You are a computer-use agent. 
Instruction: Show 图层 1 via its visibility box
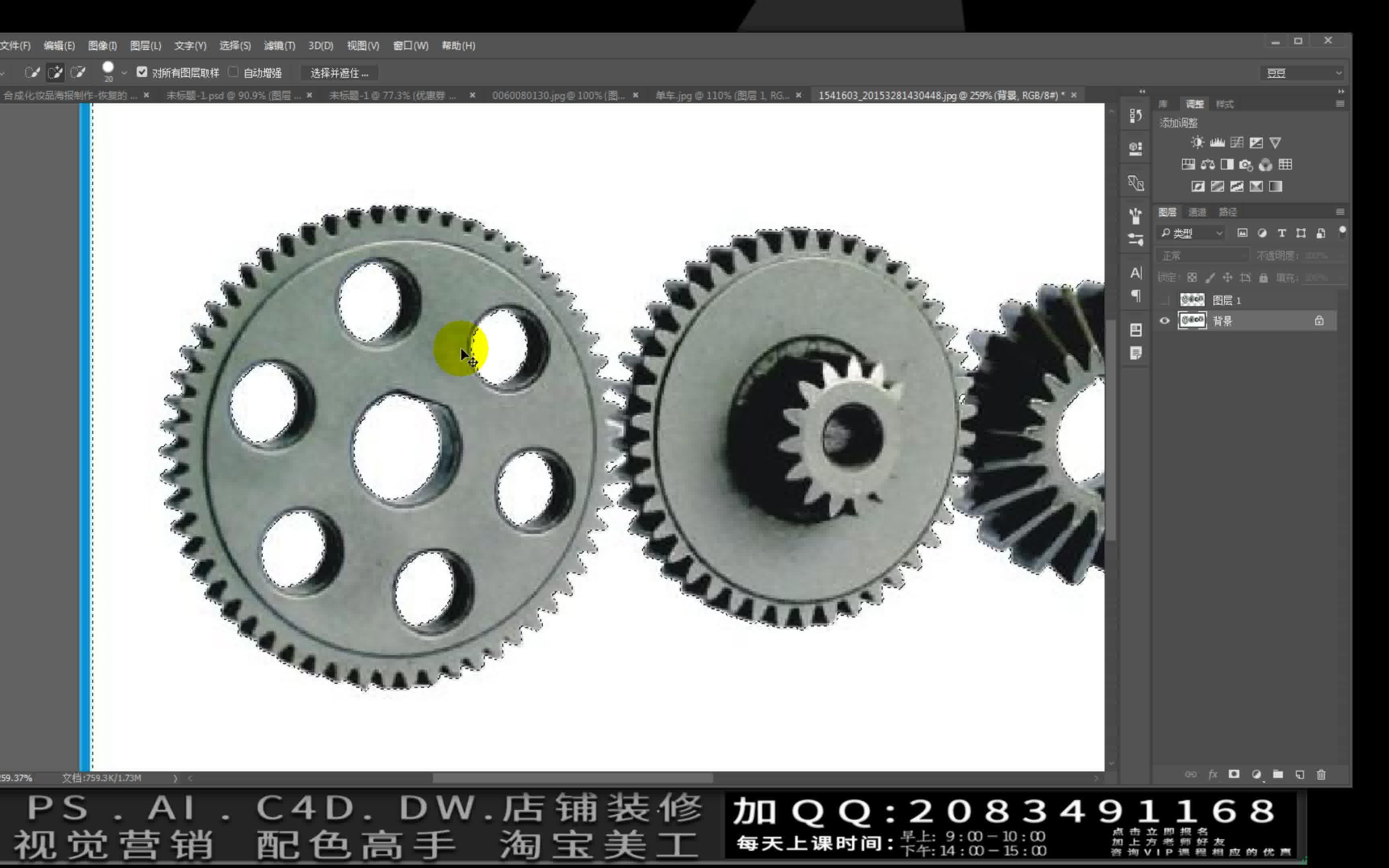click(x=1165, y=300)
